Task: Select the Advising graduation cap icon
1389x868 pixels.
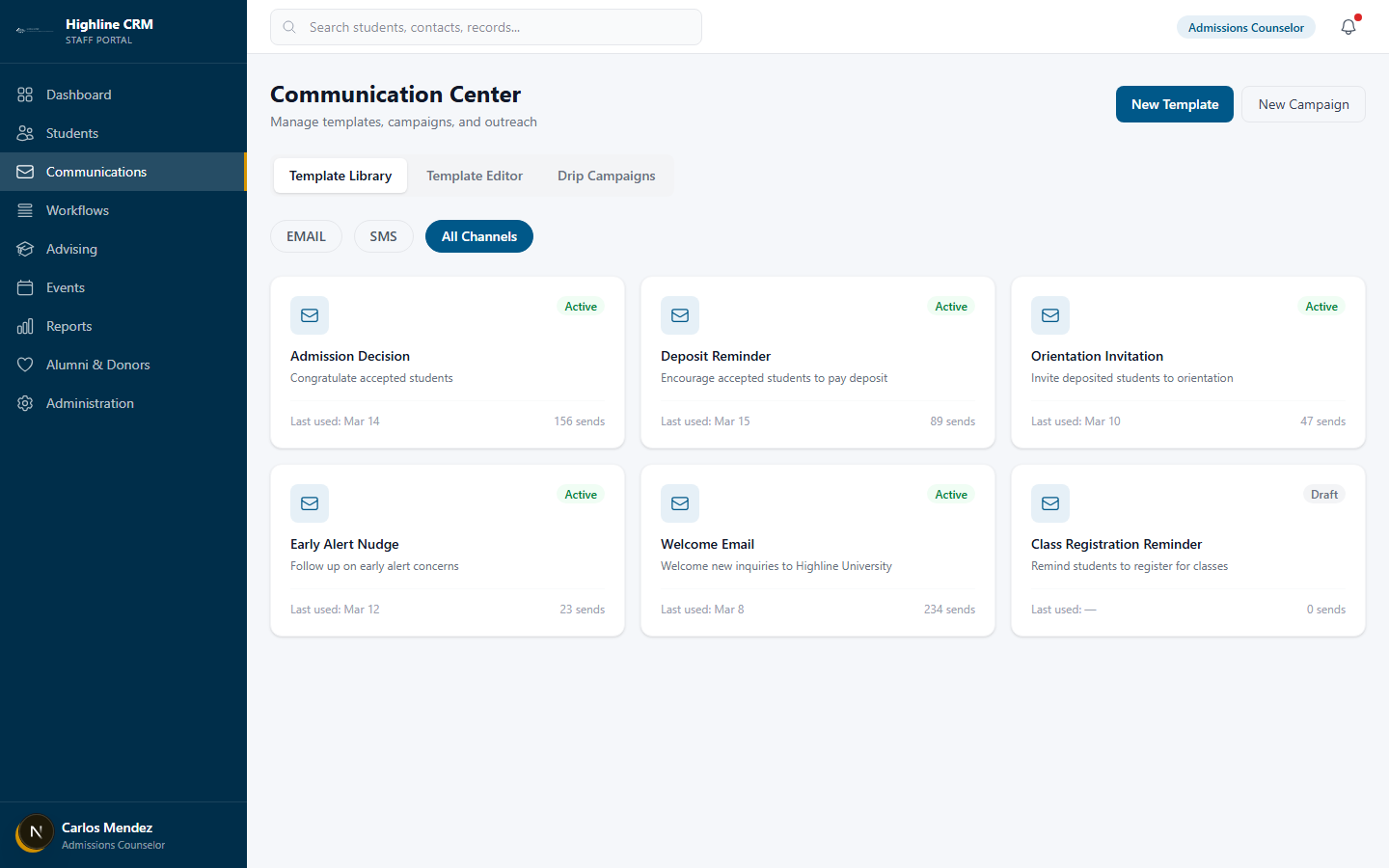Action: tap(26, 248)
